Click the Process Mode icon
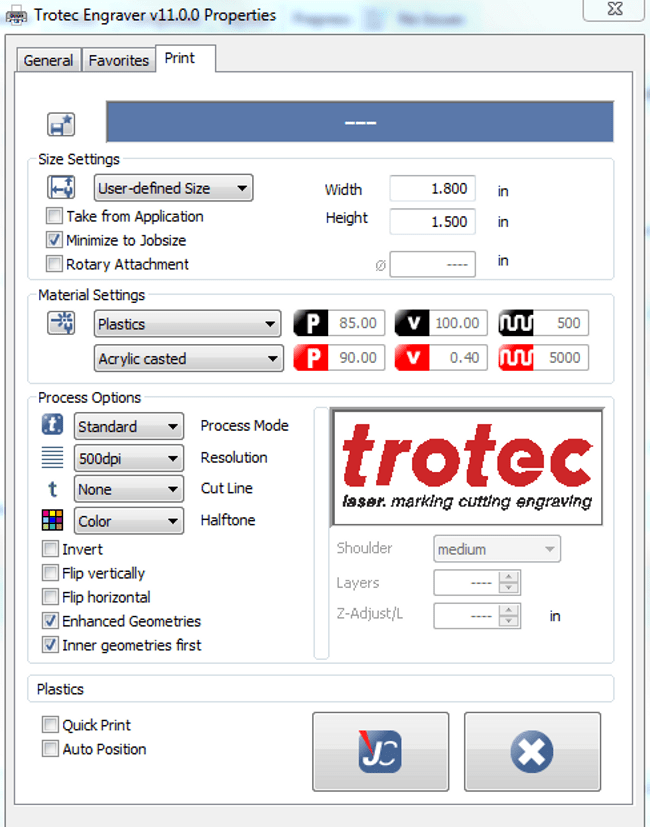The image size is (650, 827). click(52, 425)
